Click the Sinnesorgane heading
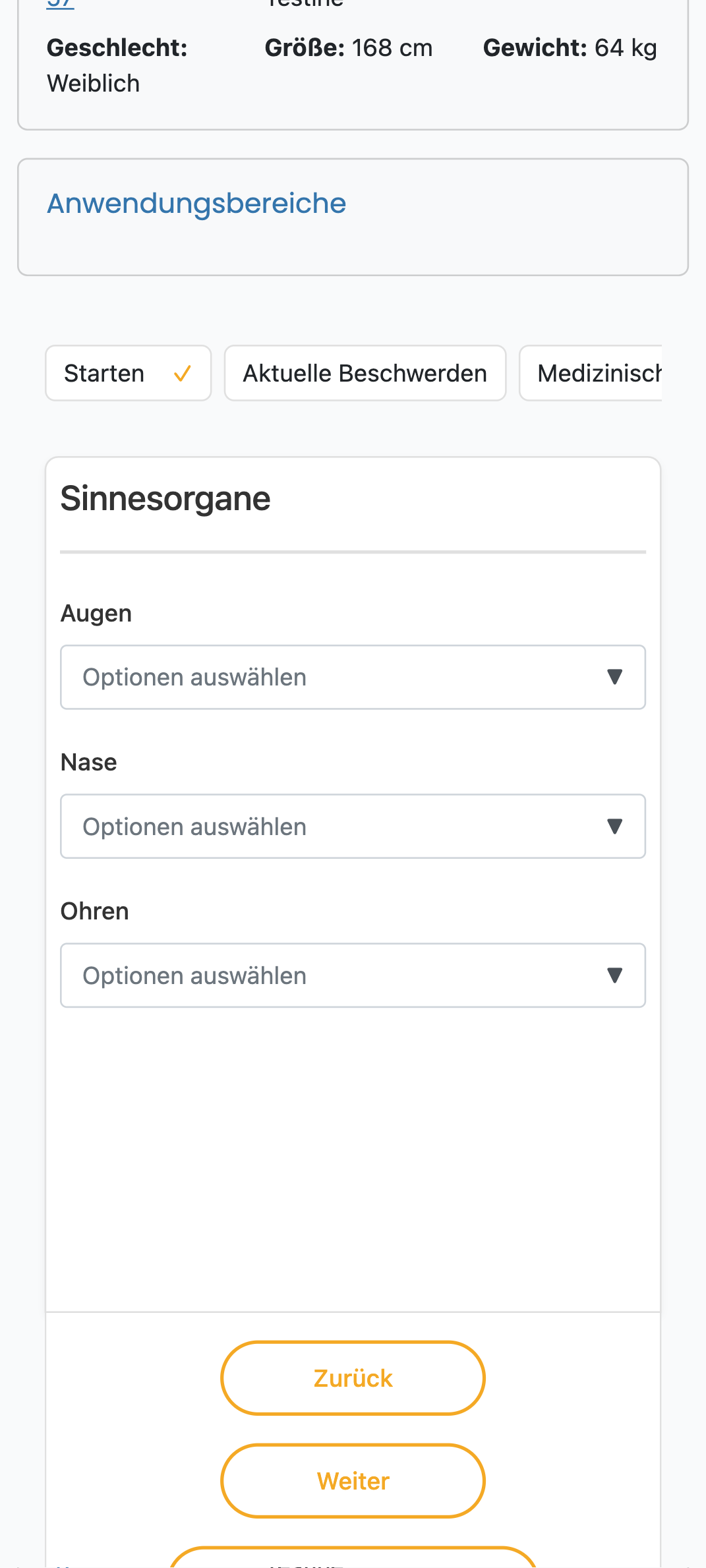Screen dimensions: 706x1568 (165, 498)
